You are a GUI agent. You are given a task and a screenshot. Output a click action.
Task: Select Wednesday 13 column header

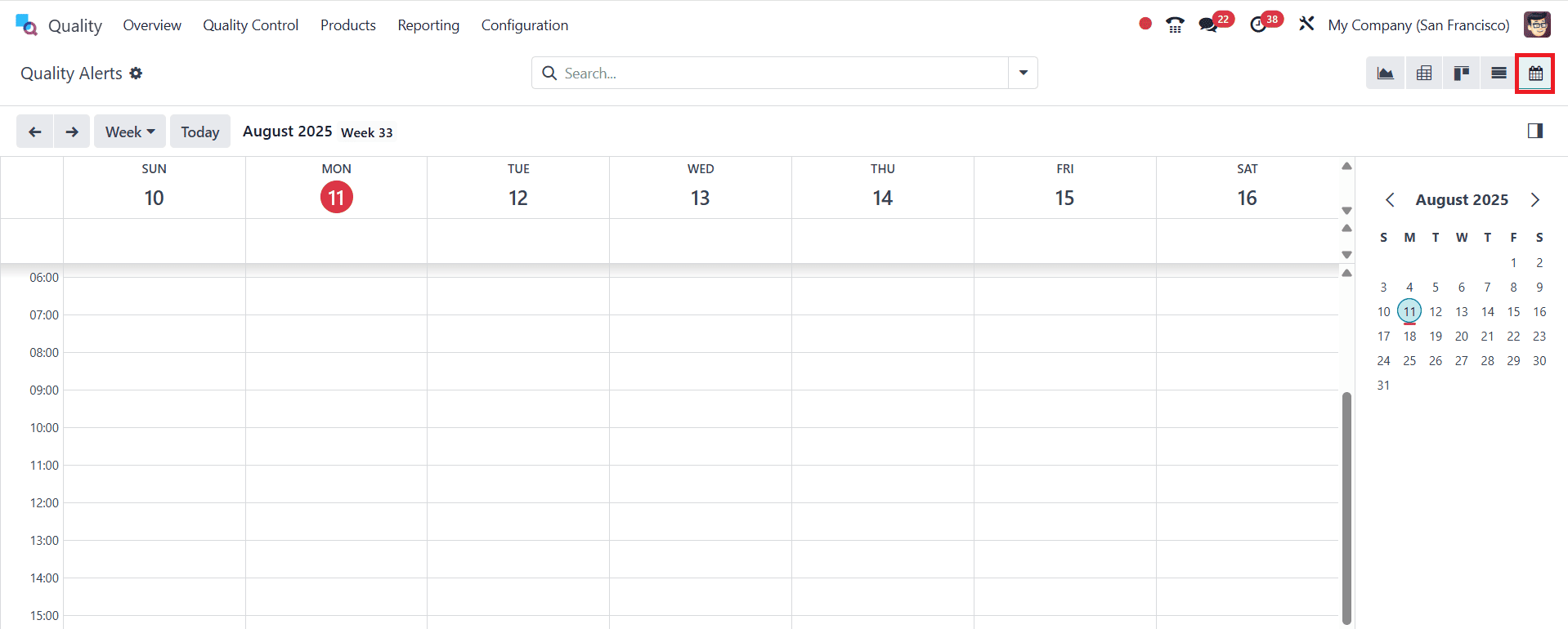(701, 188)
